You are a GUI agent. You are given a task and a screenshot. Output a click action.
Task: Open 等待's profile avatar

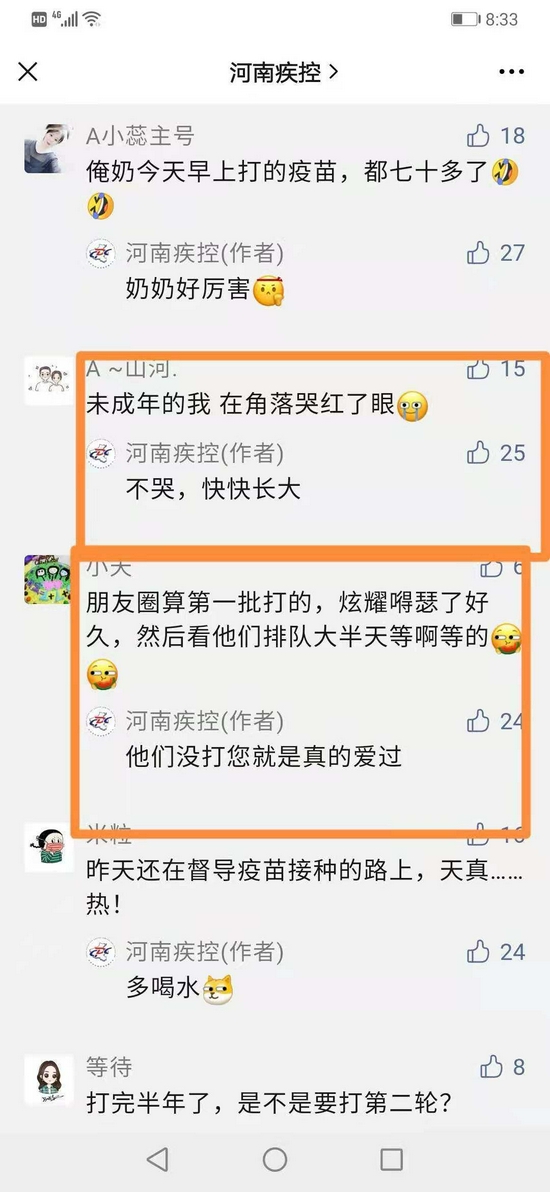(49, 1079)
